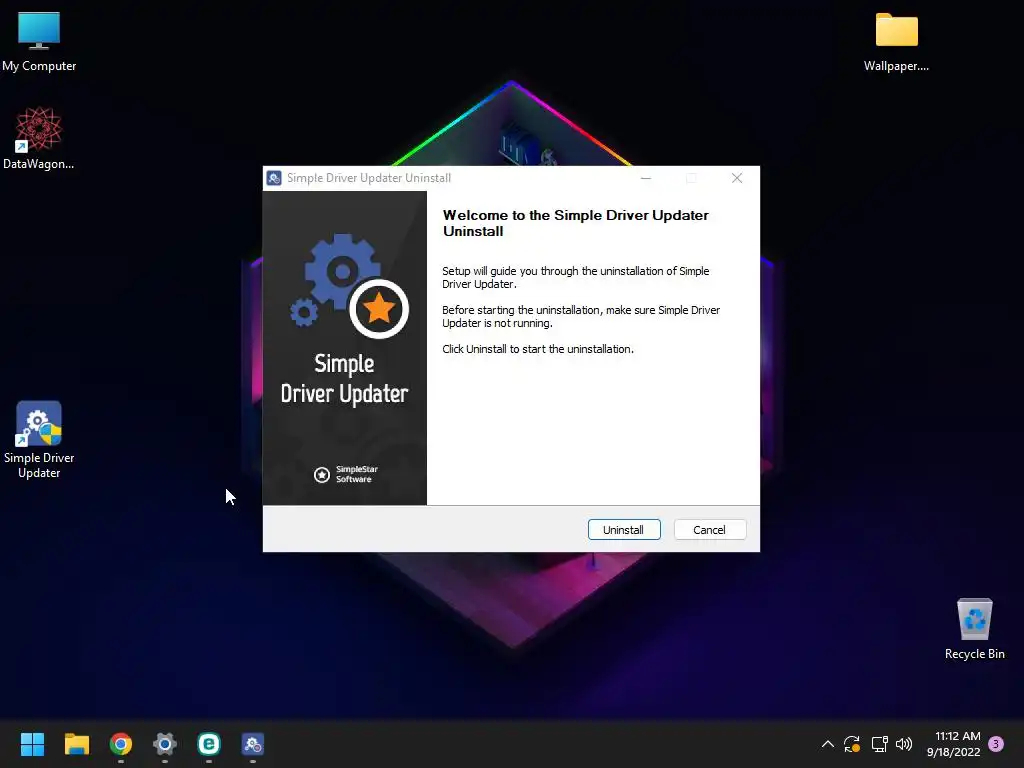Image resolution: width=1024 pixels, height=768 pixels.
Task: Open the ESET icon in taskbar
Action: (209, 744)
